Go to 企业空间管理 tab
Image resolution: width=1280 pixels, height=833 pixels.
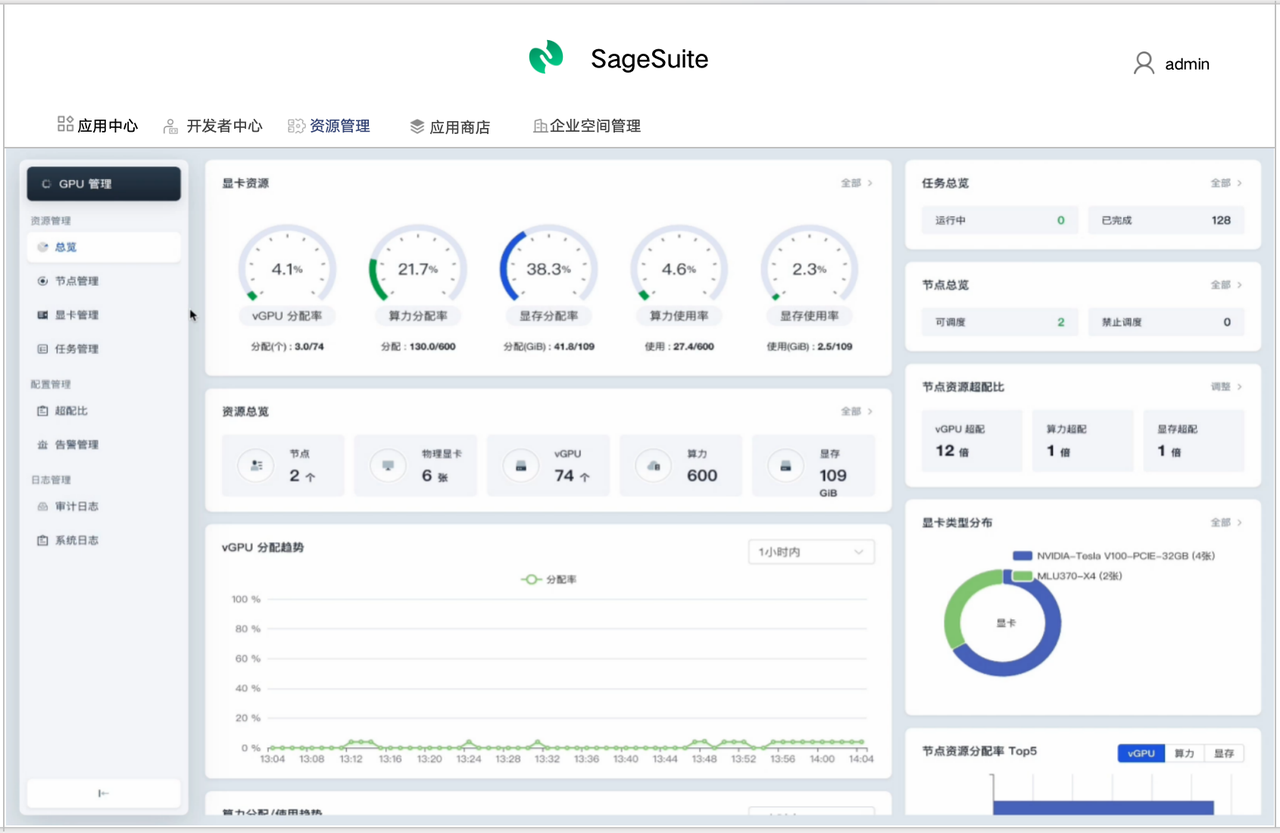tap(587, 126)
